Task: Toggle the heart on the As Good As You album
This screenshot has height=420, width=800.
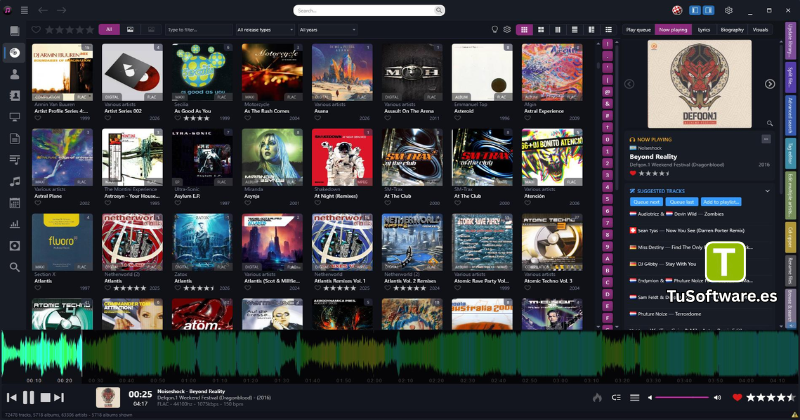Action: click(x=178, y=118)
